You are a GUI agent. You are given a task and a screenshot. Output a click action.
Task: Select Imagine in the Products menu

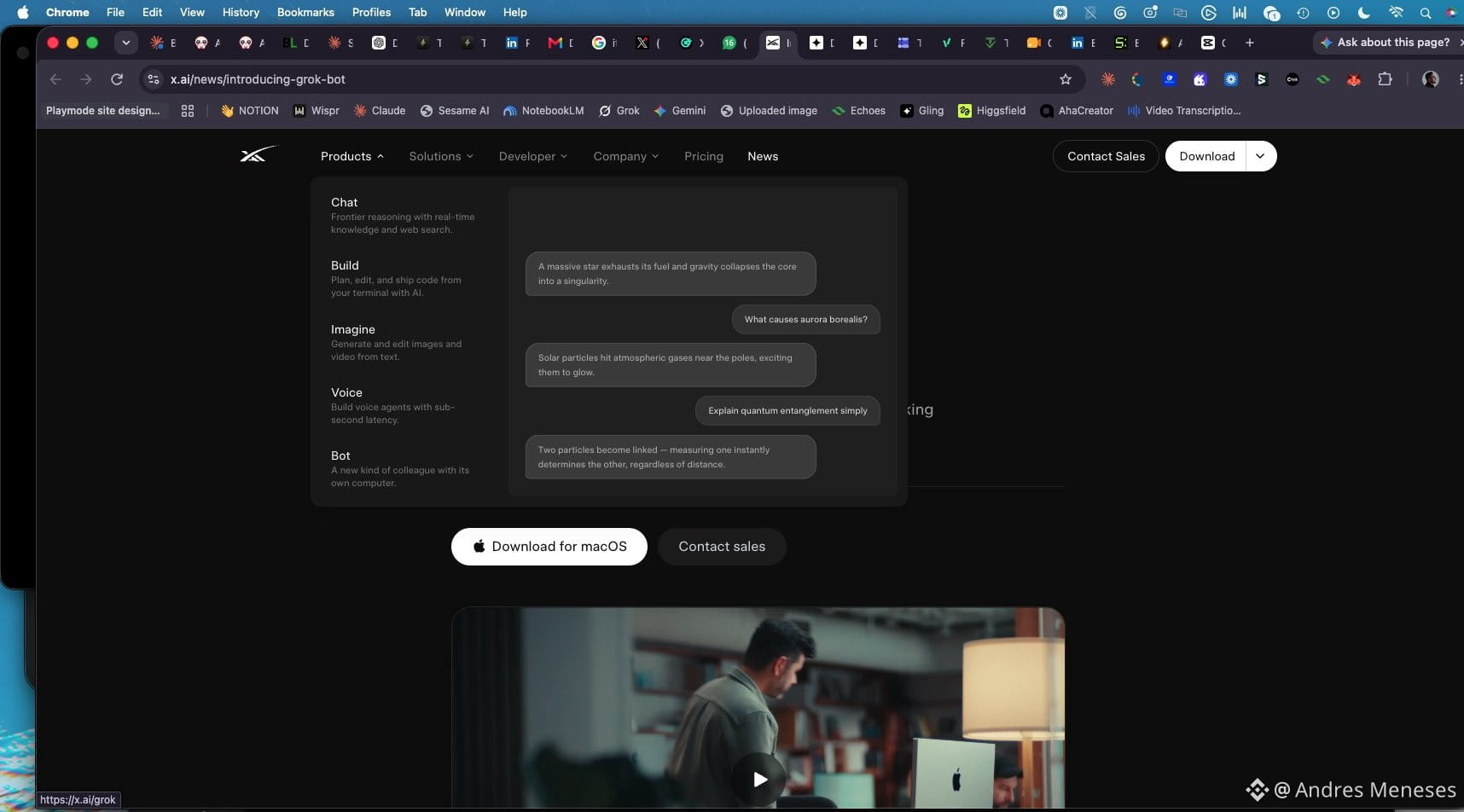coord(404,342)
